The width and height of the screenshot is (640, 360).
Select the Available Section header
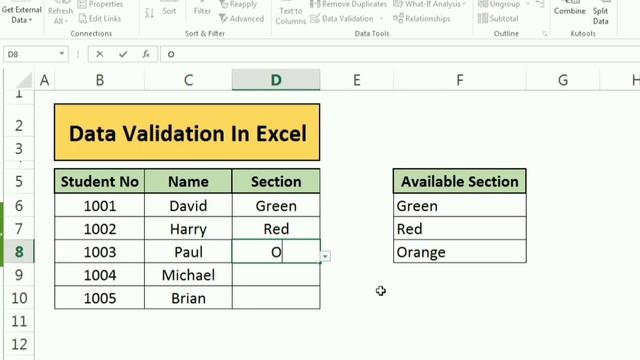click(x=460, y=181)
